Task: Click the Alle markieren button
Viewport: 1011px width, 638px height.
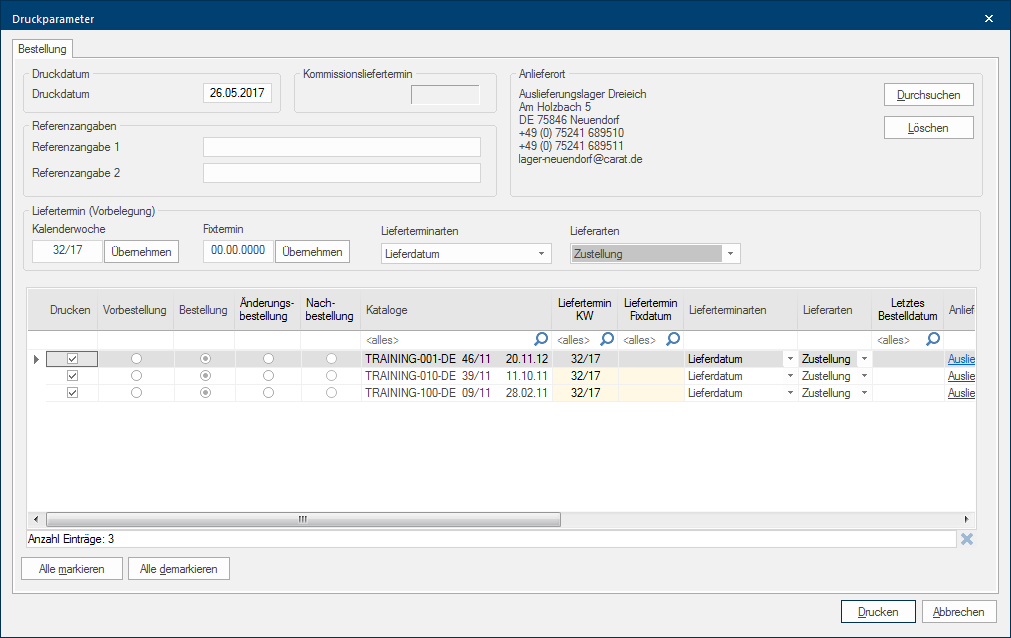Action: click(x=71, y=569)
